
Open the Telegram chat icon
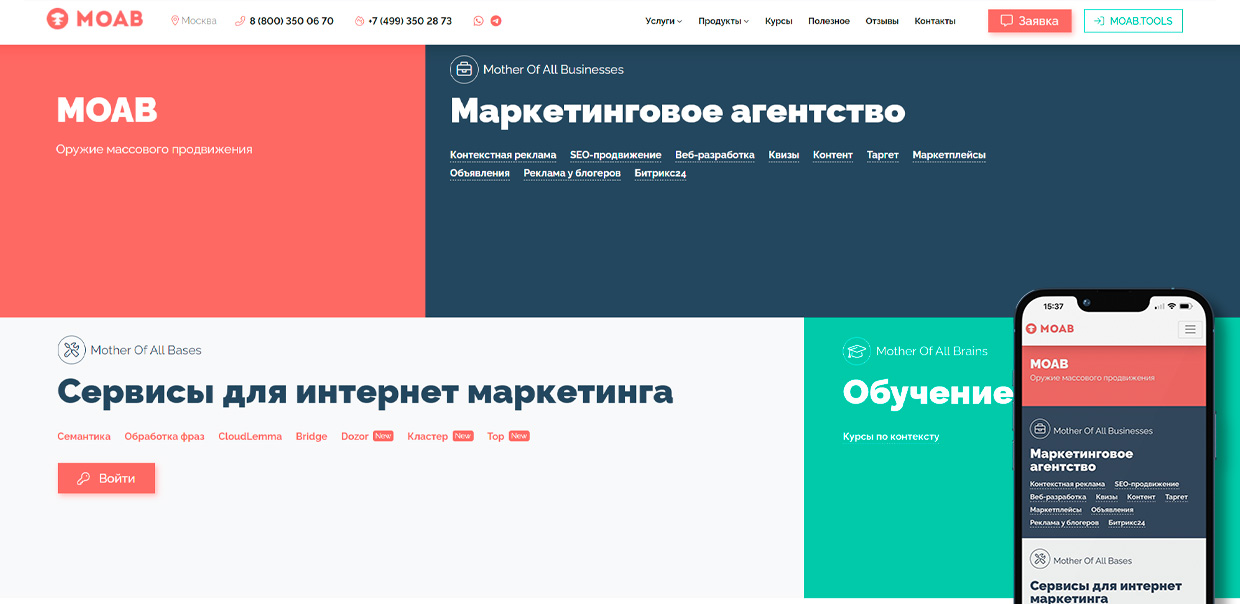tap(496, 20)
